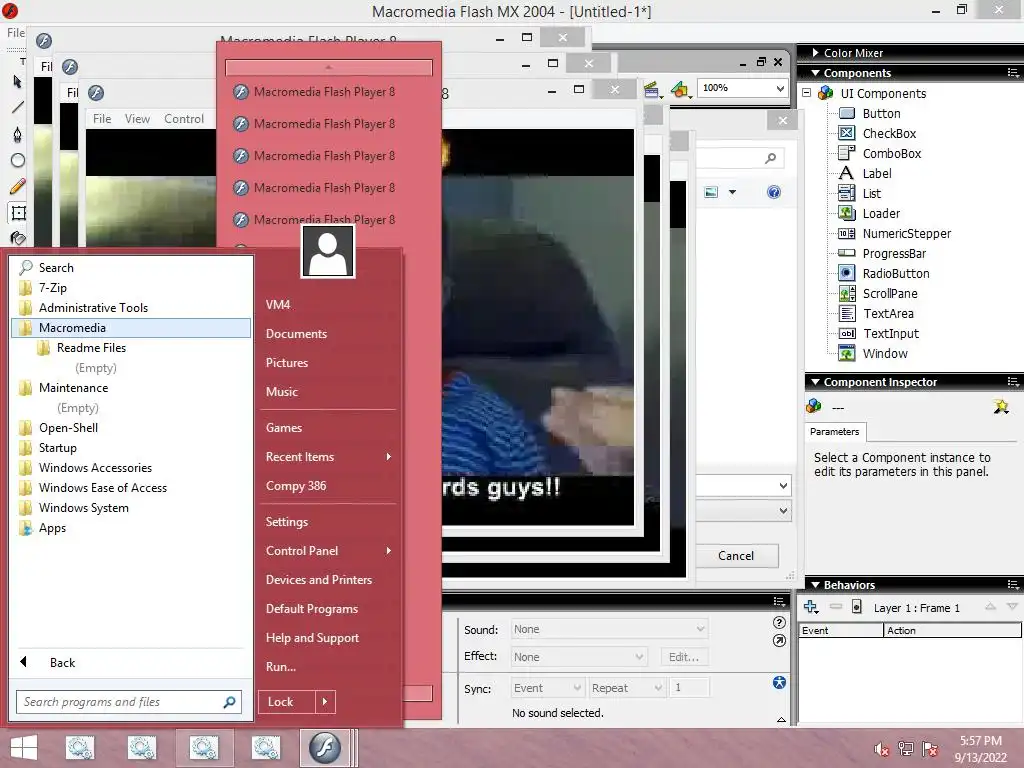The height and width of the screenshot is (768, 1024).
Task: Select the TextInput component icon
Action: tap(846, 334)
